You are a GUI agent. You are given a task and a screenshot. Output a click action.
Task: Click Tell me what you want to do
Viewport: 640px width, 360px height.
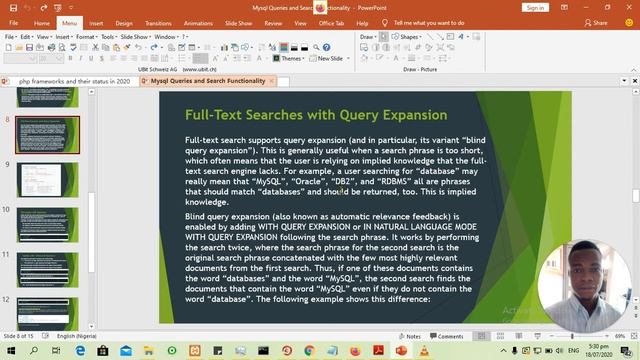[x=429, y=23]
